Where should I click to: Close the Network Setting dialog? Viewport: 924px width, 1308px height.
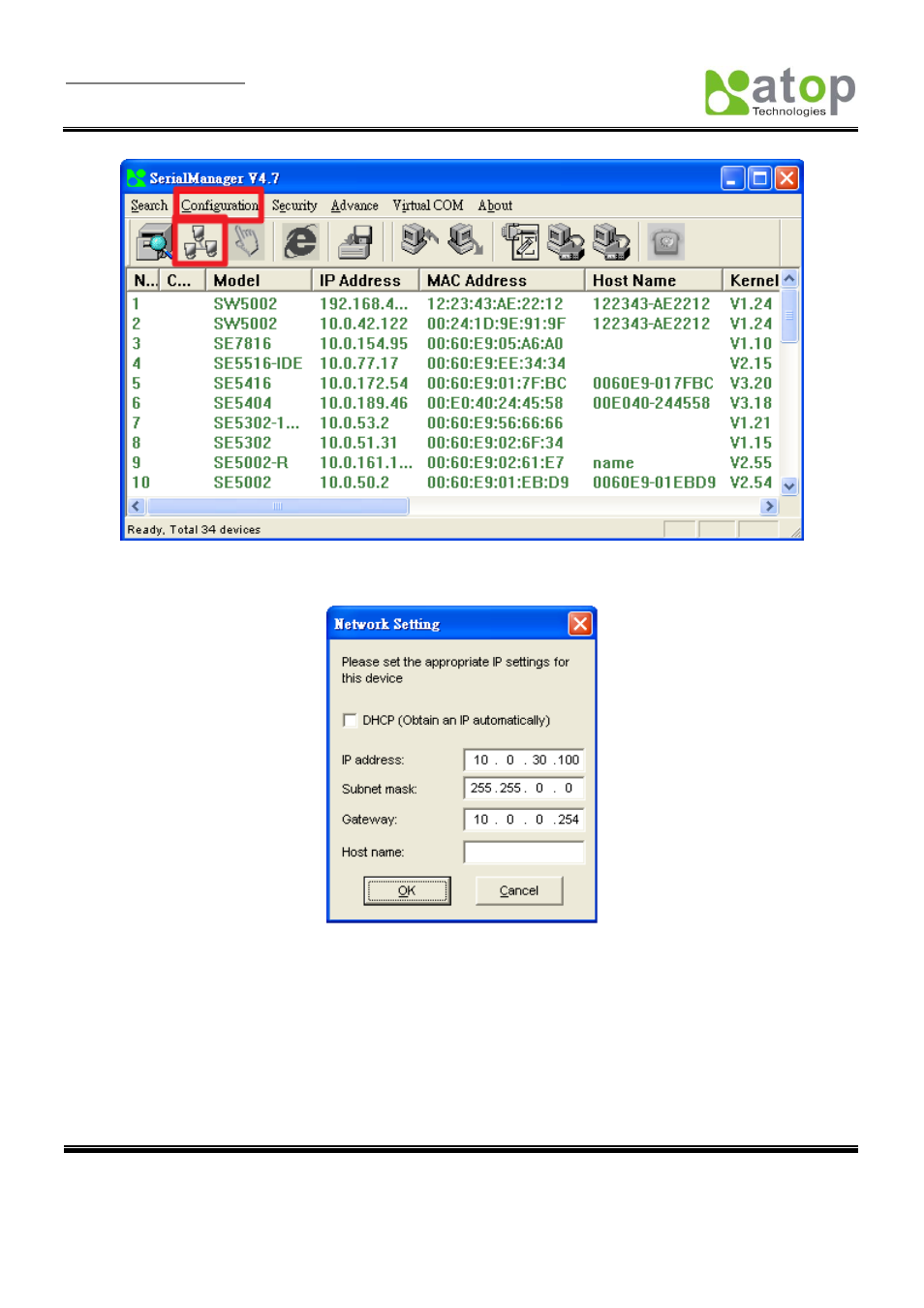click(580, 624)
